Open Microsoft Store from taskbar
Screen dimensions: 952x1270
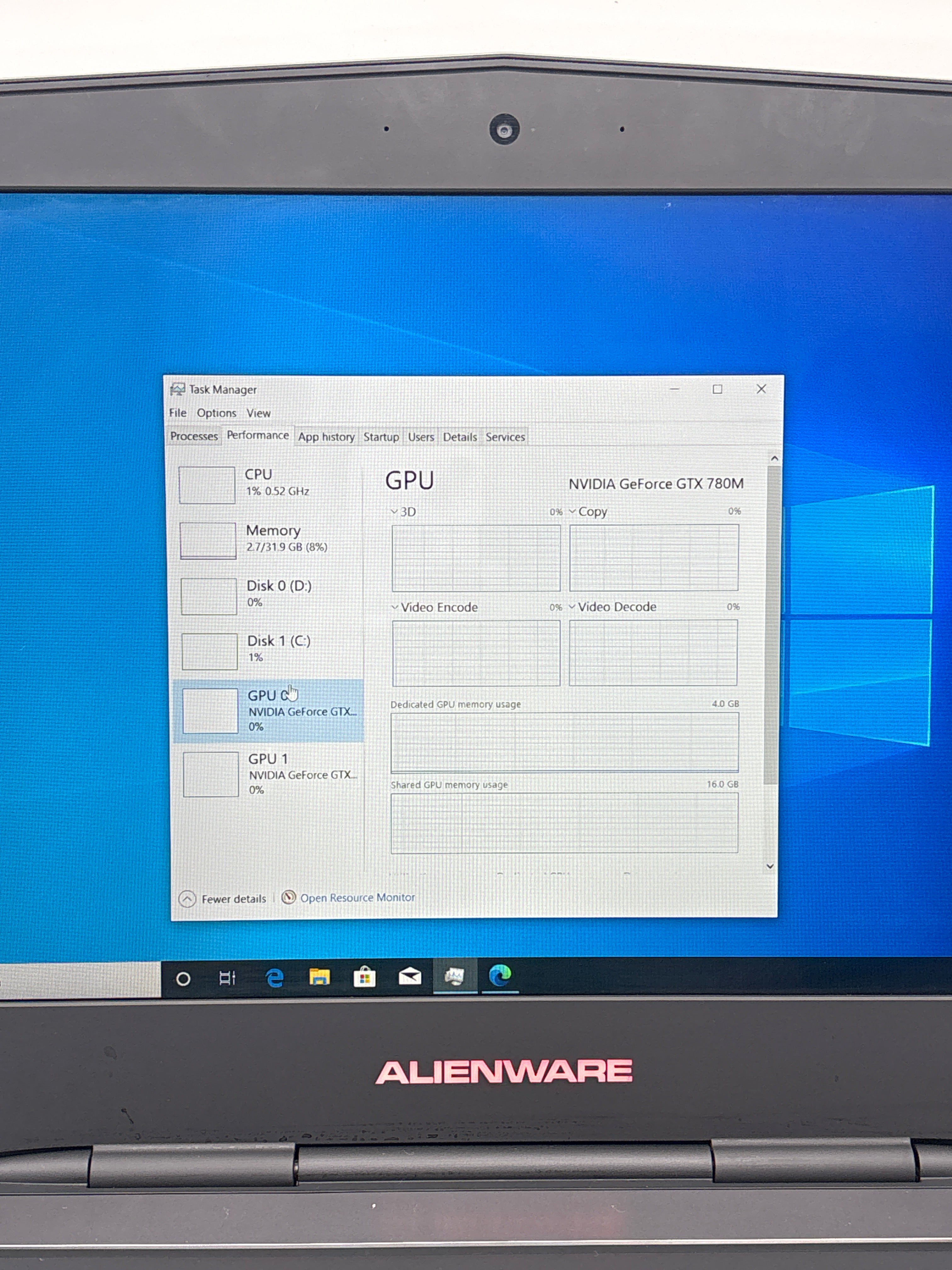364,977
